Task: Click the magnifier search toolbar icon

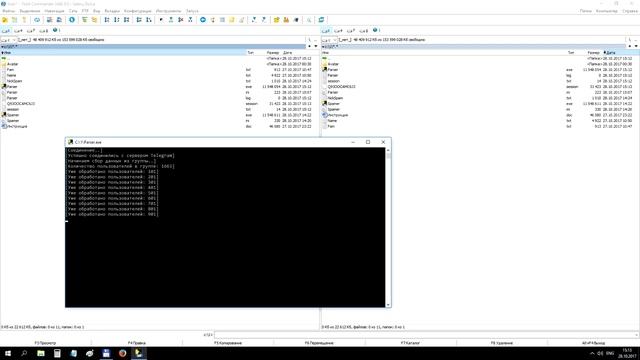Action: click(x=309, y=20)
